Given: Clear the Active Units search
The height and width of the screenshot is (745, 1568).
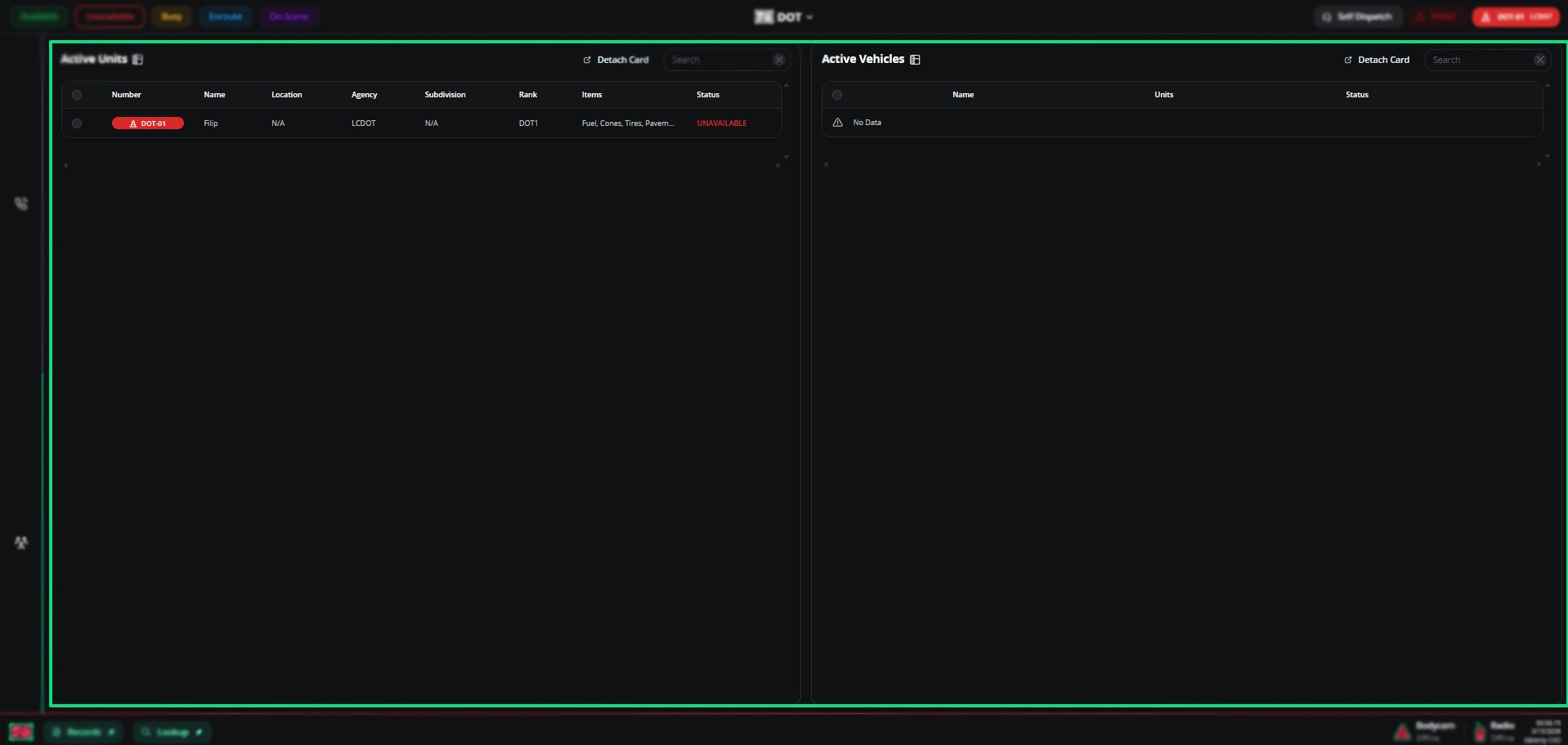Looking at the screenshot, I should 779,60.
